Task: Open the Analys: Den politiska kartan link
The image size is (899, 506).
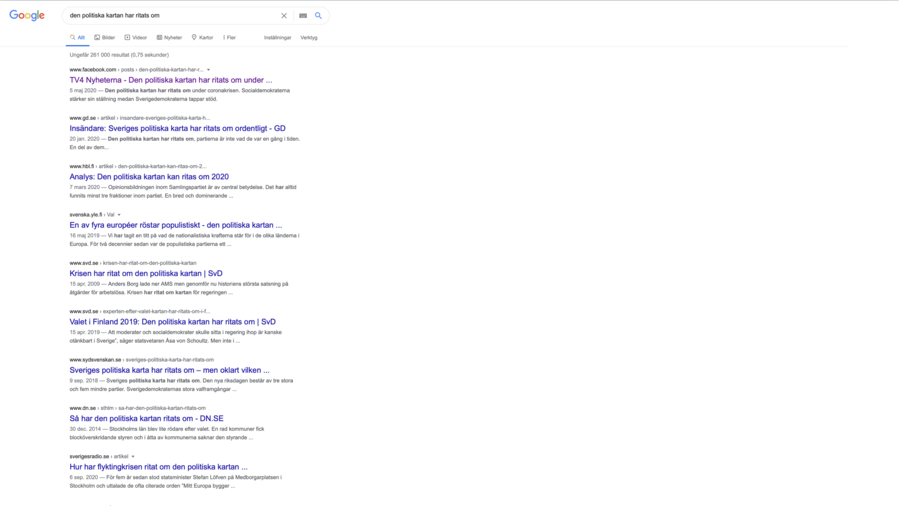Action: click(149, 177)
